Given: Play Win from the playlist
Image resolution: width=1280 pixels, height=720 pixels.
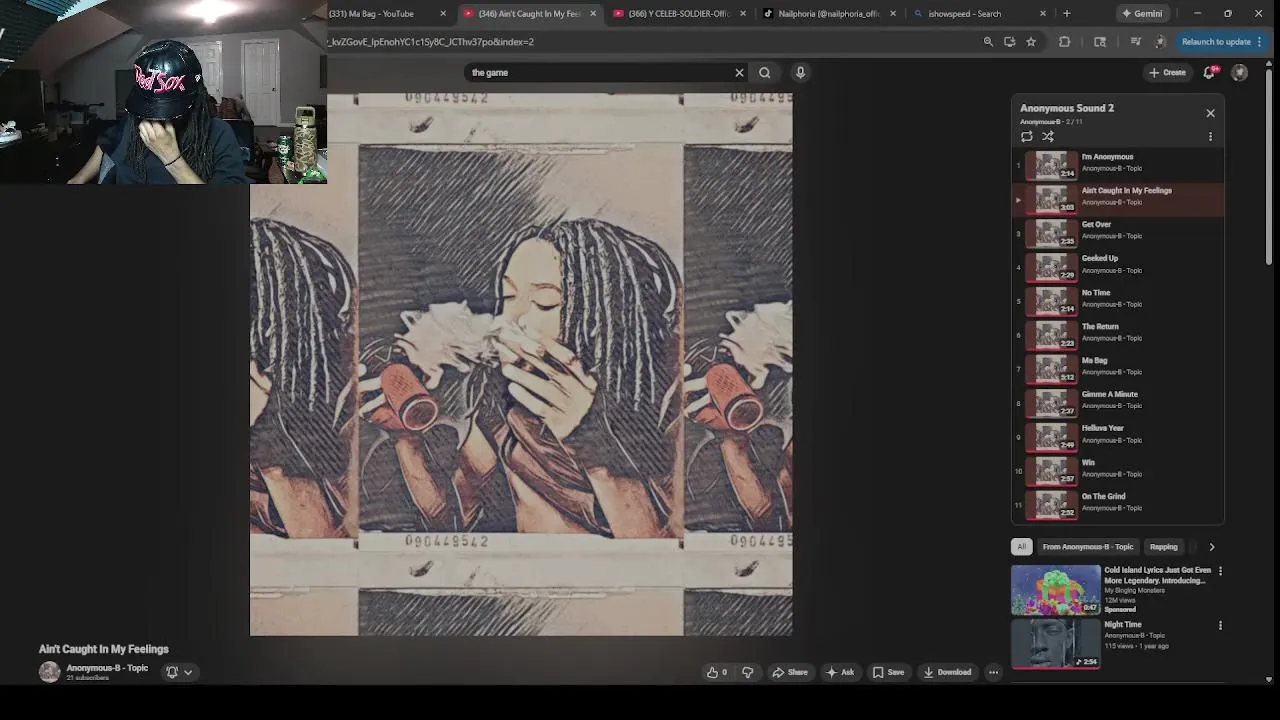Looking at the screenshot, I should 1118,470.
